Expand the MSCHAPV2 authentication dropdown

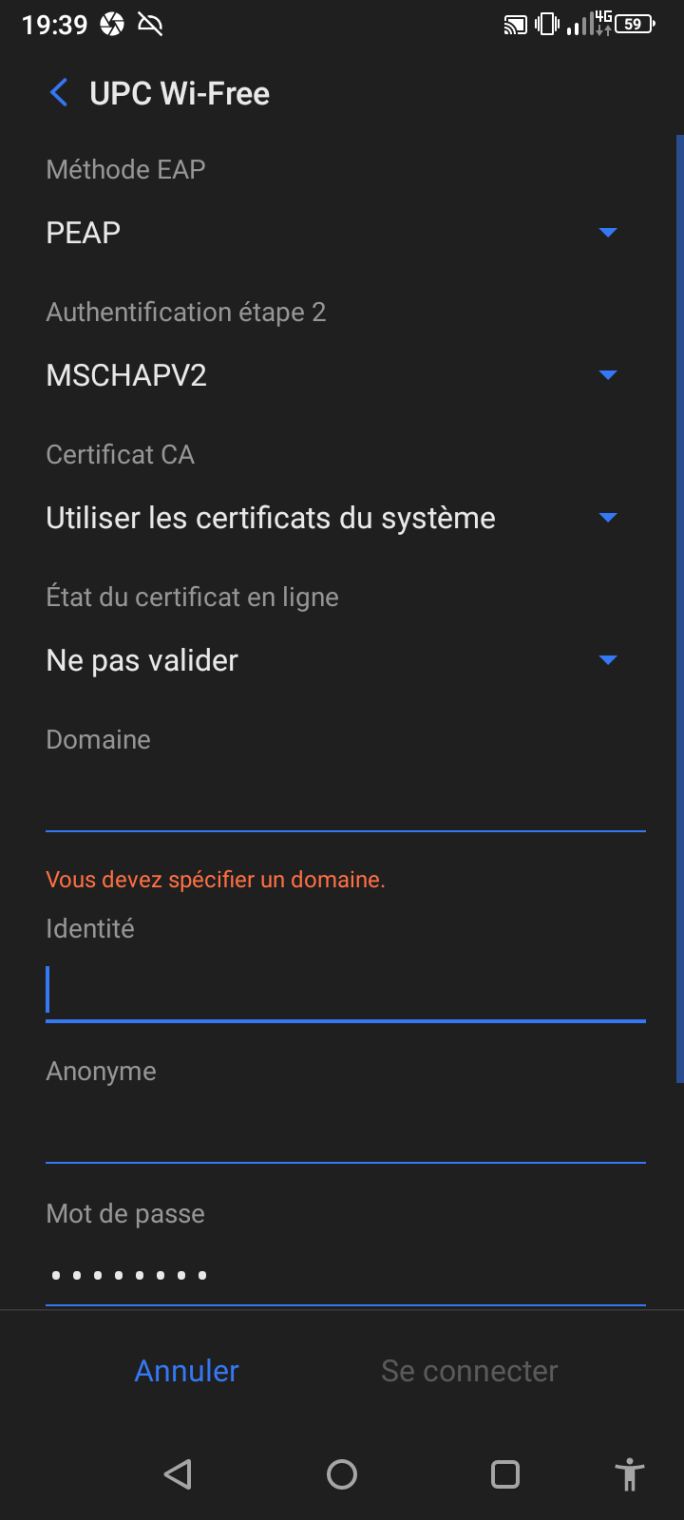click(x=330, y=376)
